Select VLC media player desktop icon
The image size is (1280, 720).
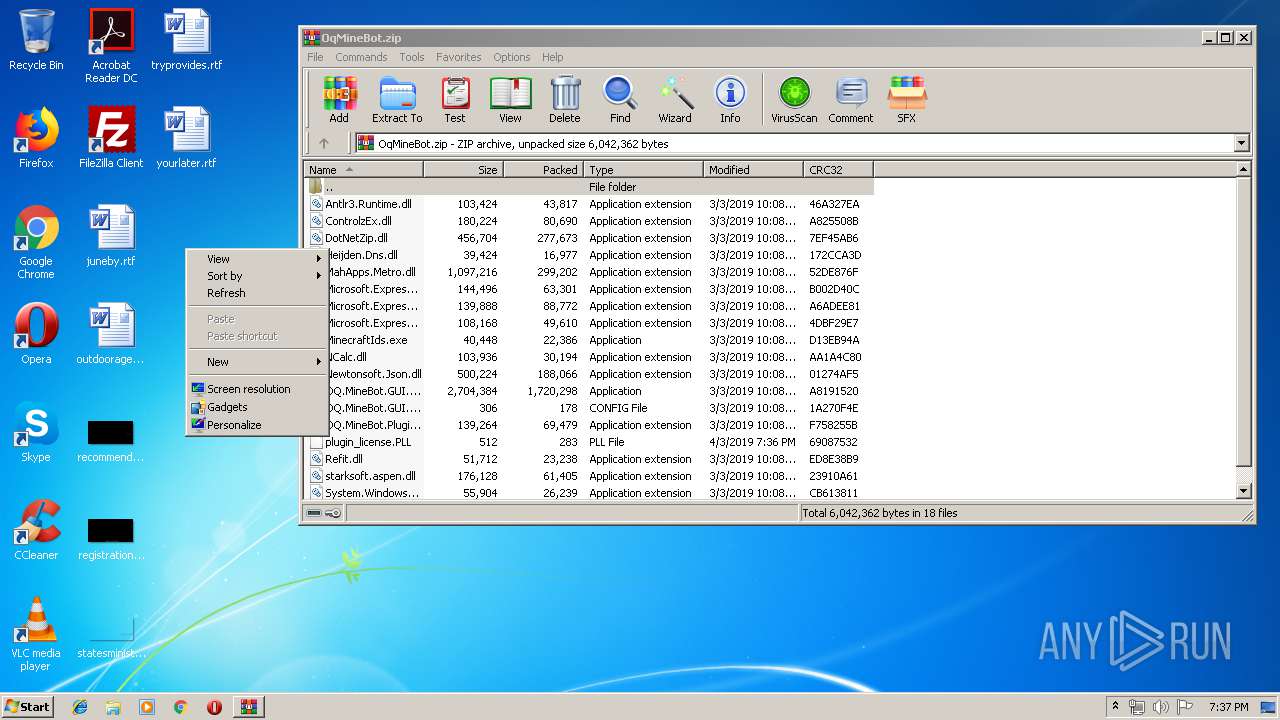tap(36, 634)
